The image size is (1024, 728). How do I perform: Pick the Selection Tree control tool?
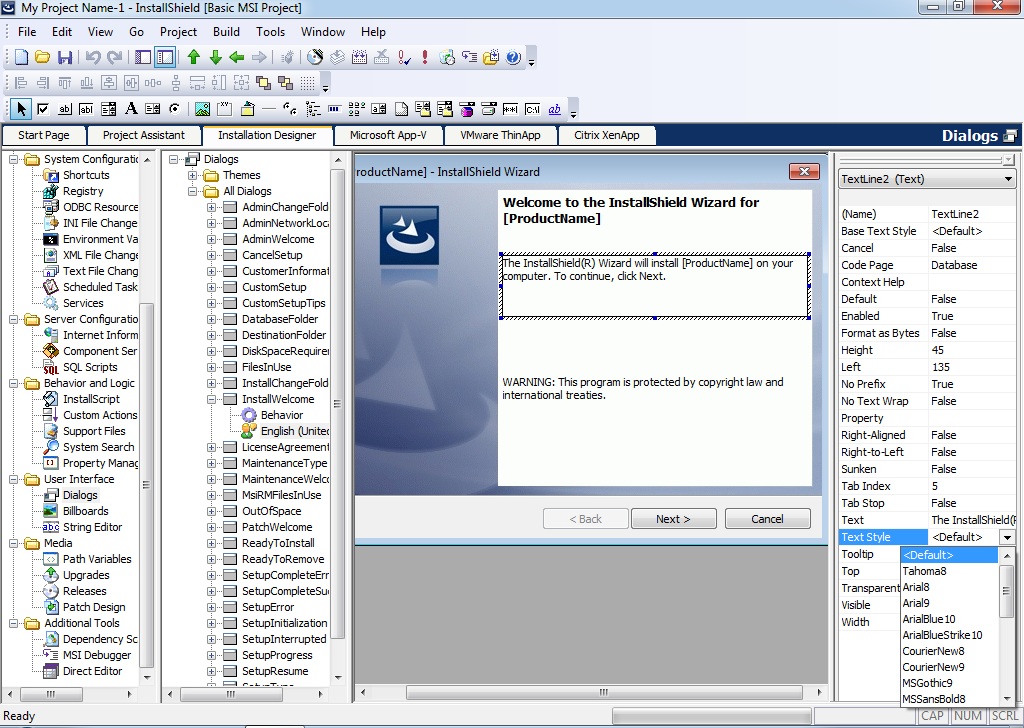click(x=313, y=109)
